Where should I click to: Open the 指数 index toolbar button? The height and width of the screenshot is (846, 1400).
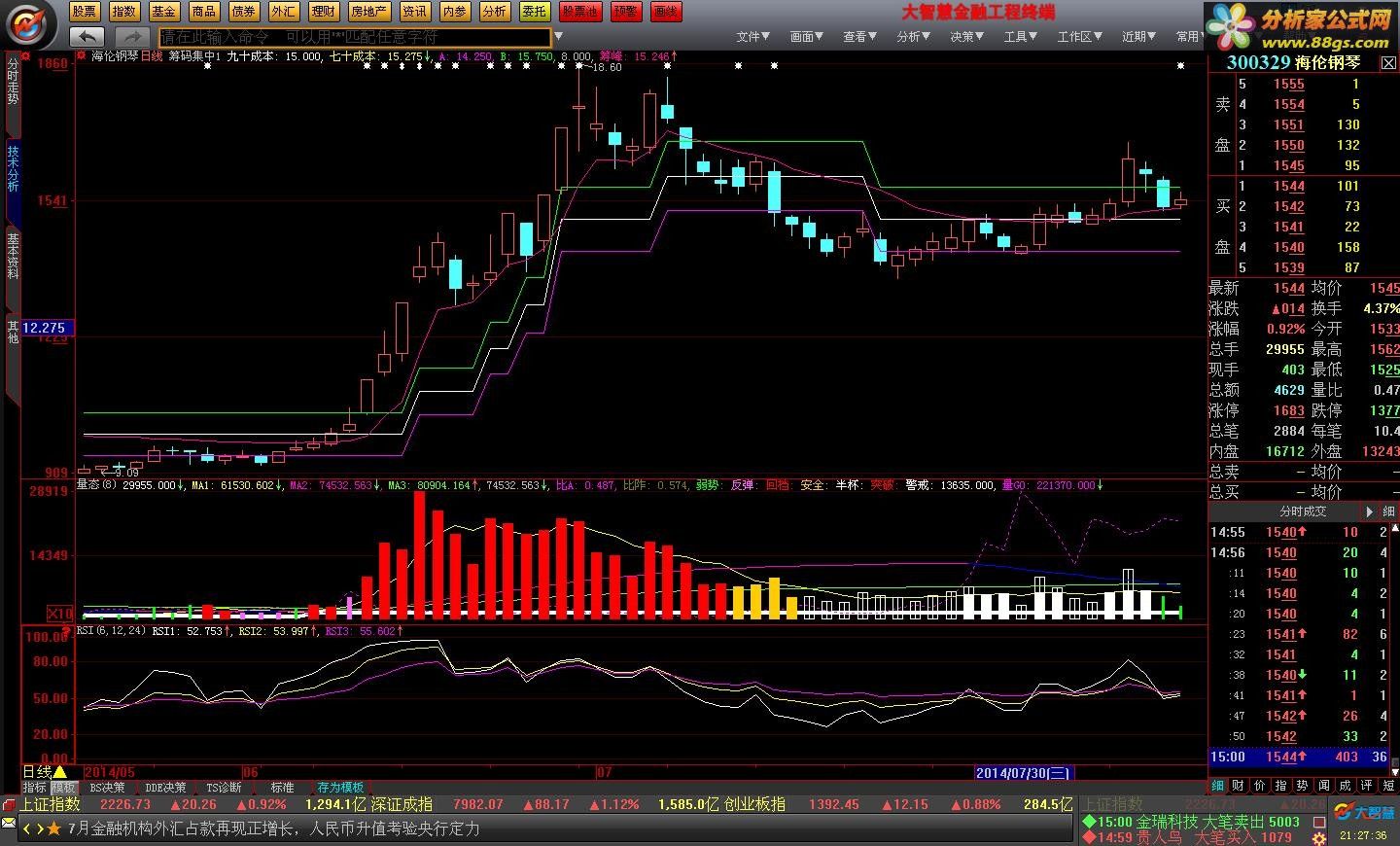tap(124, 12)
